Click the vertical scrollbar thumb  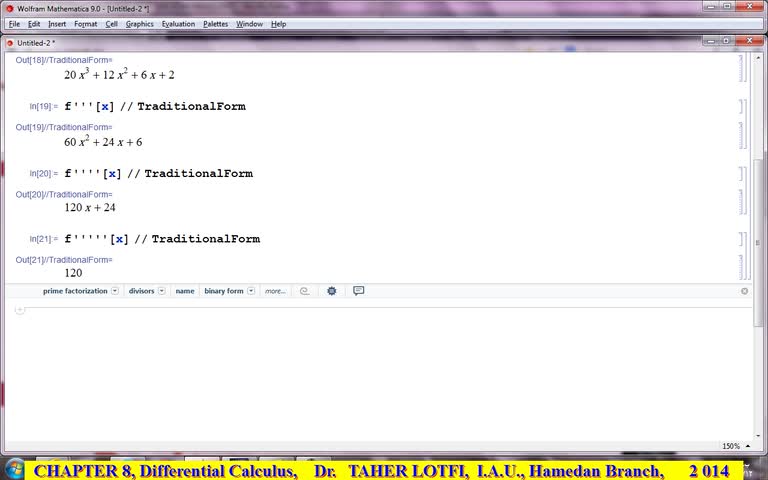coord(758,242)
